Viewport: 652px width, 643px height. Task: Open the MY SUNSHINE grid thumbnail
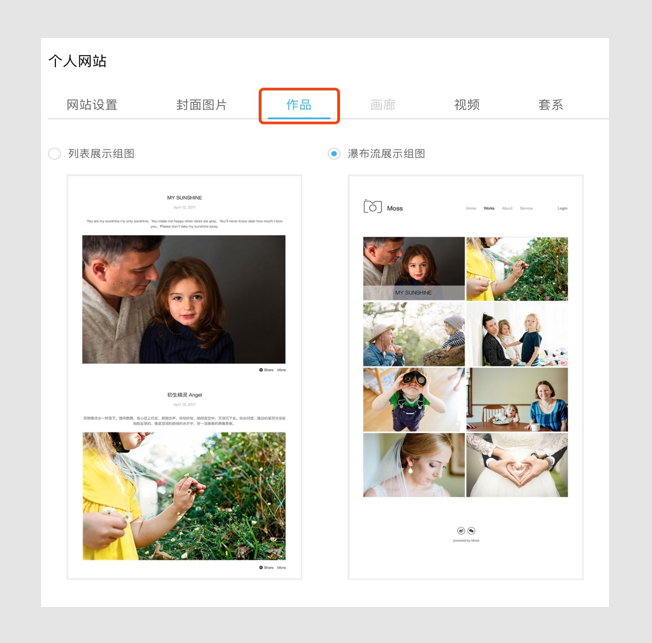point(413,268)
